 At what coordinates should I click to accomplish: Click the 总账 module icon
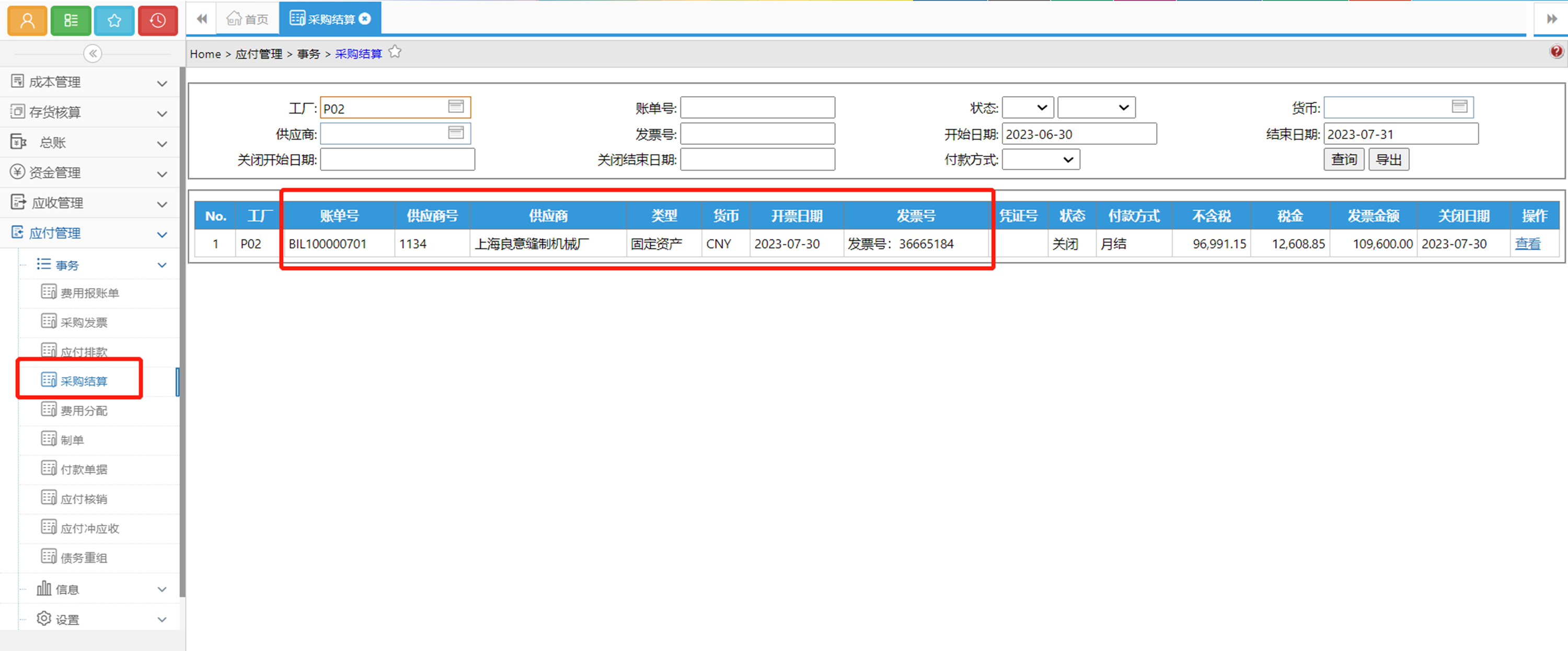point(18,142)
